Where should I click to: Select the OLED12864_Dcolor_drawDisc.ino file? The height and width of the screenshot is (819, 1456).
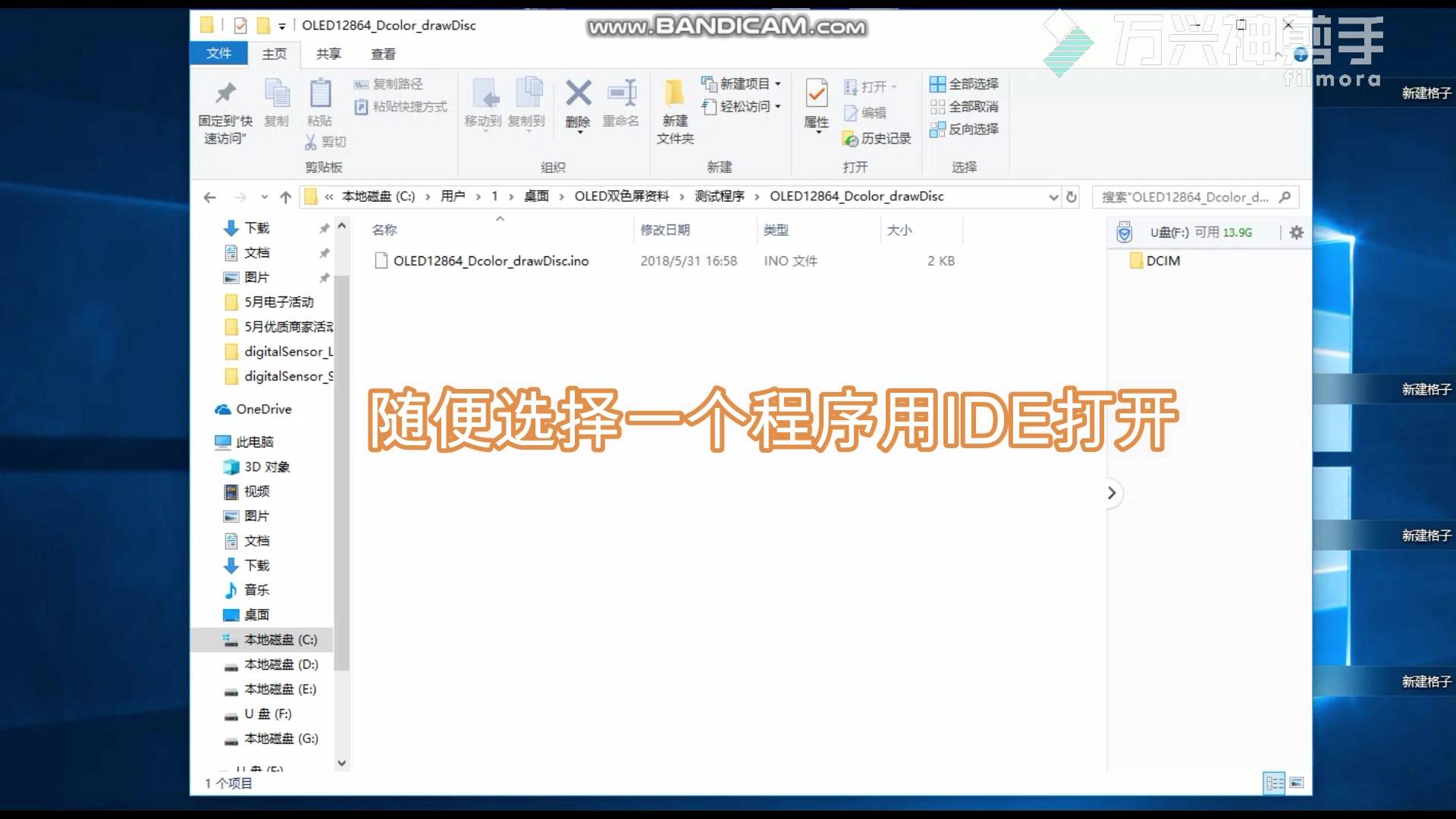[x=490, y=261]
